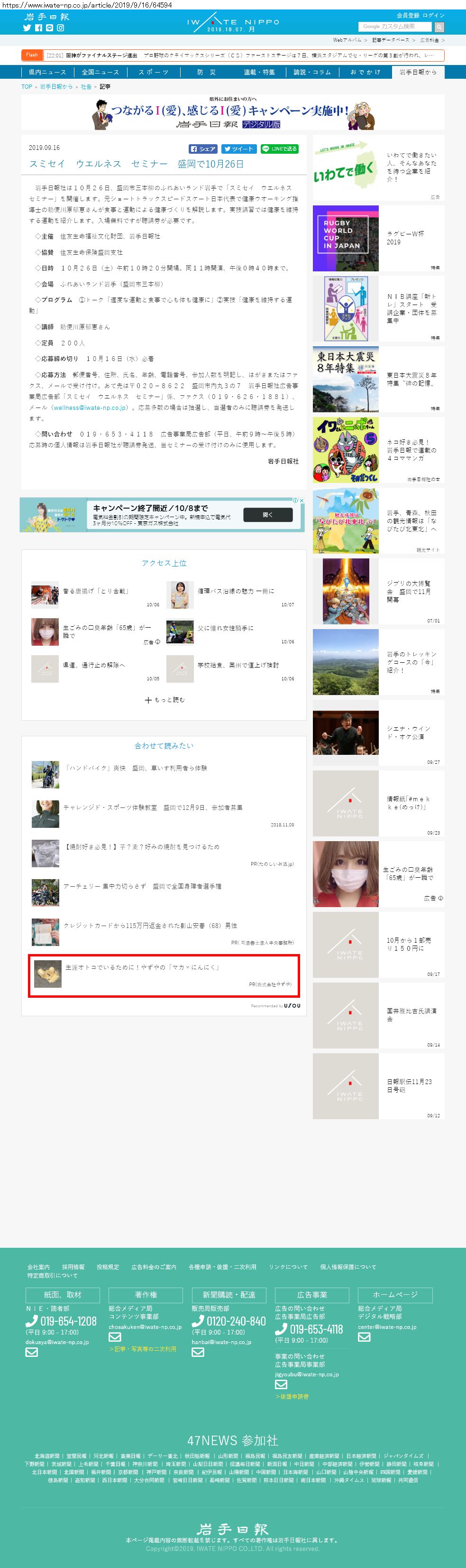Viewport: 466px width, 1568px height.
Task: Select 論説・コラム menu tab
Action: pos(312,72)
